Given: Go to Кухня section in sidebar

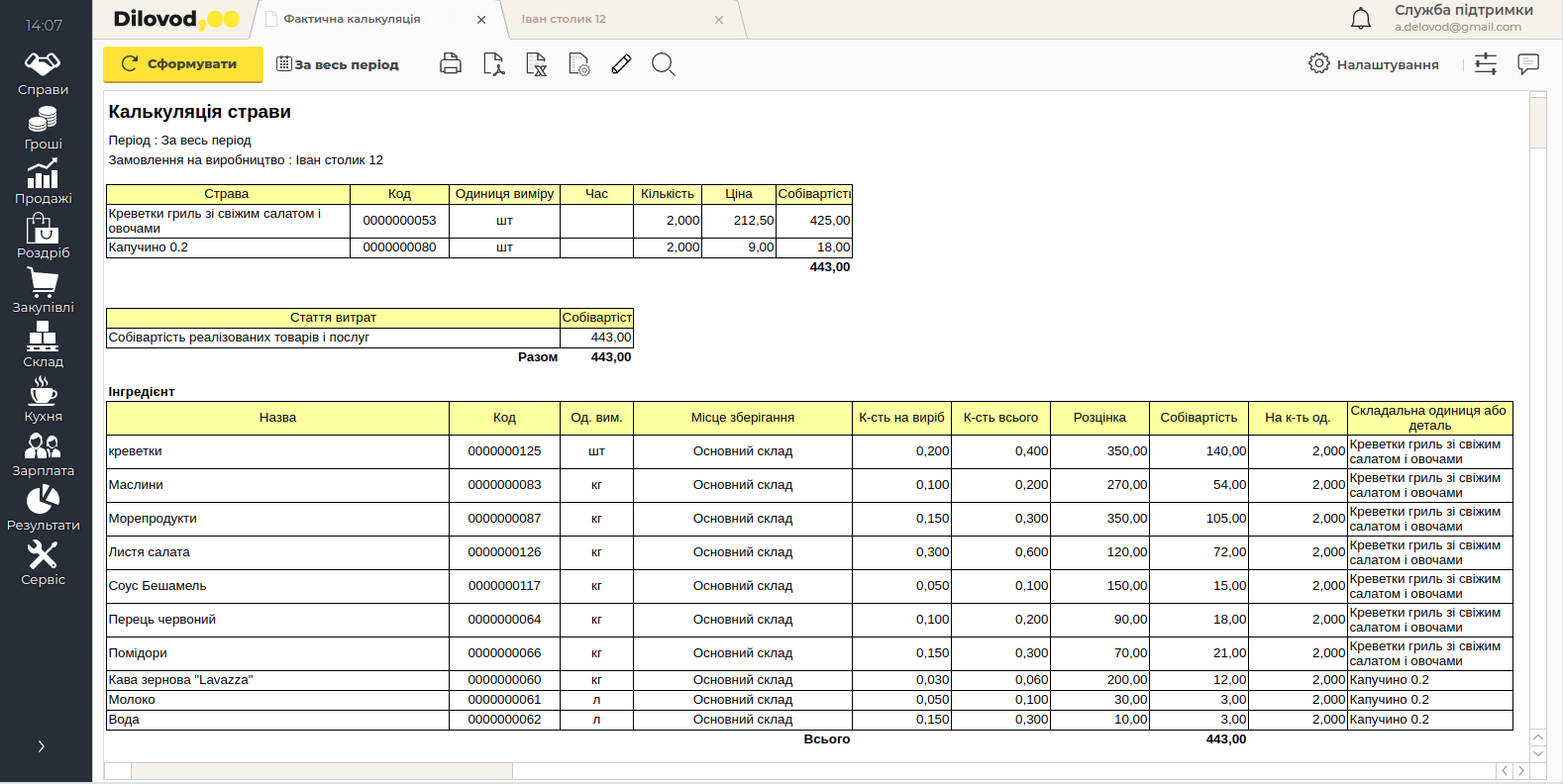Looking at the screenshot, I should click(43, 400).
